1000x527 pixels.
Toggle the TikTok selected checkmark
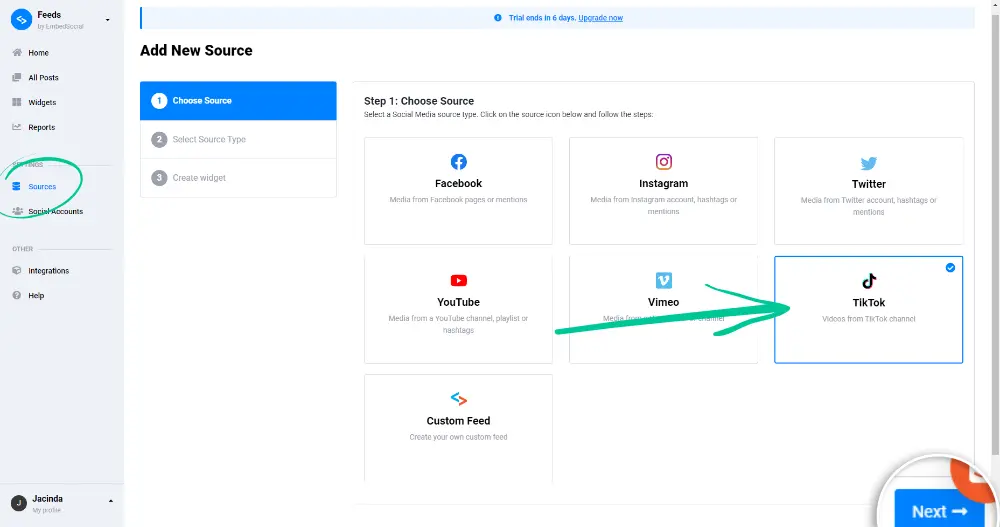click(x=950, y=267)
